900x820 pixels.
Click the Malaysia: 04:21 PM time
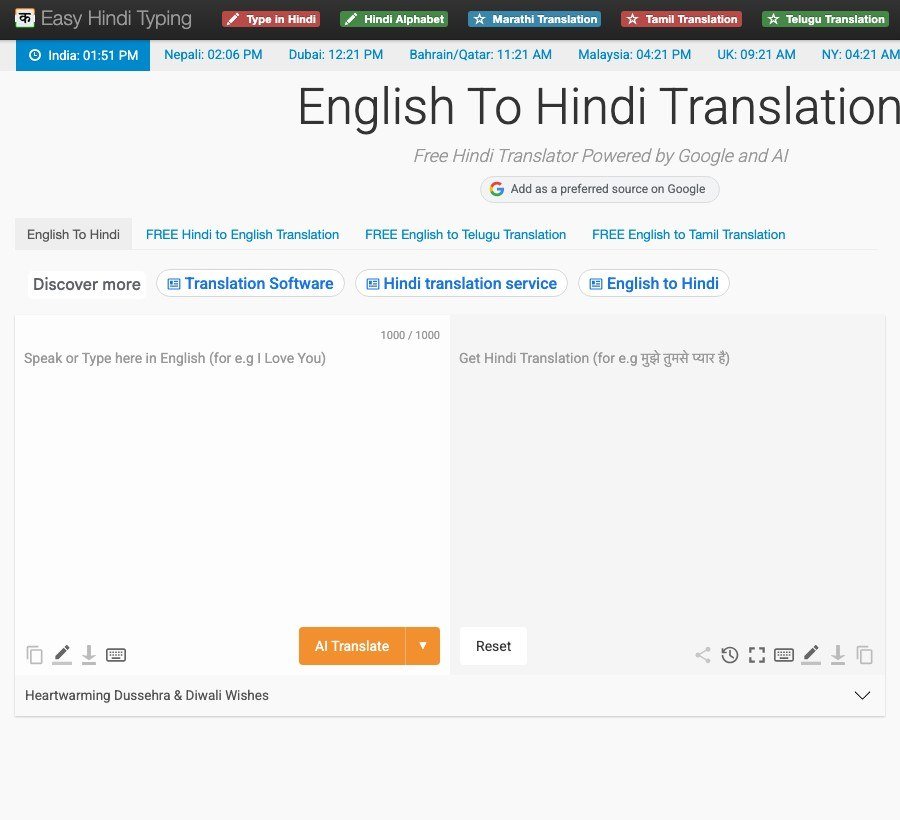click(634, 55)
